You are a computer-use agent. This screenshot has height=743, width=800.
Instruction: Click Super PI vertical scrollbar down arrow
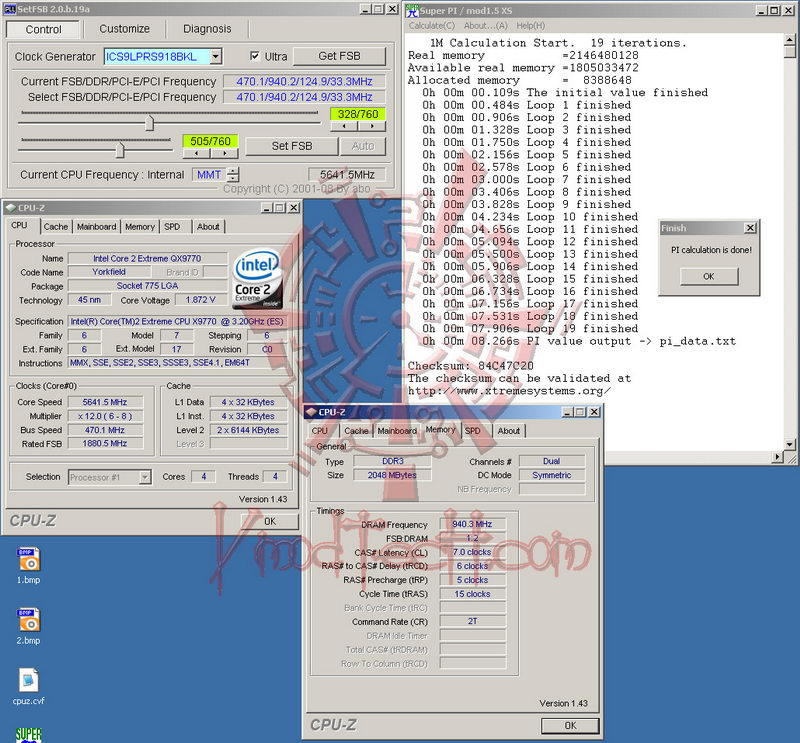[789, 444]
